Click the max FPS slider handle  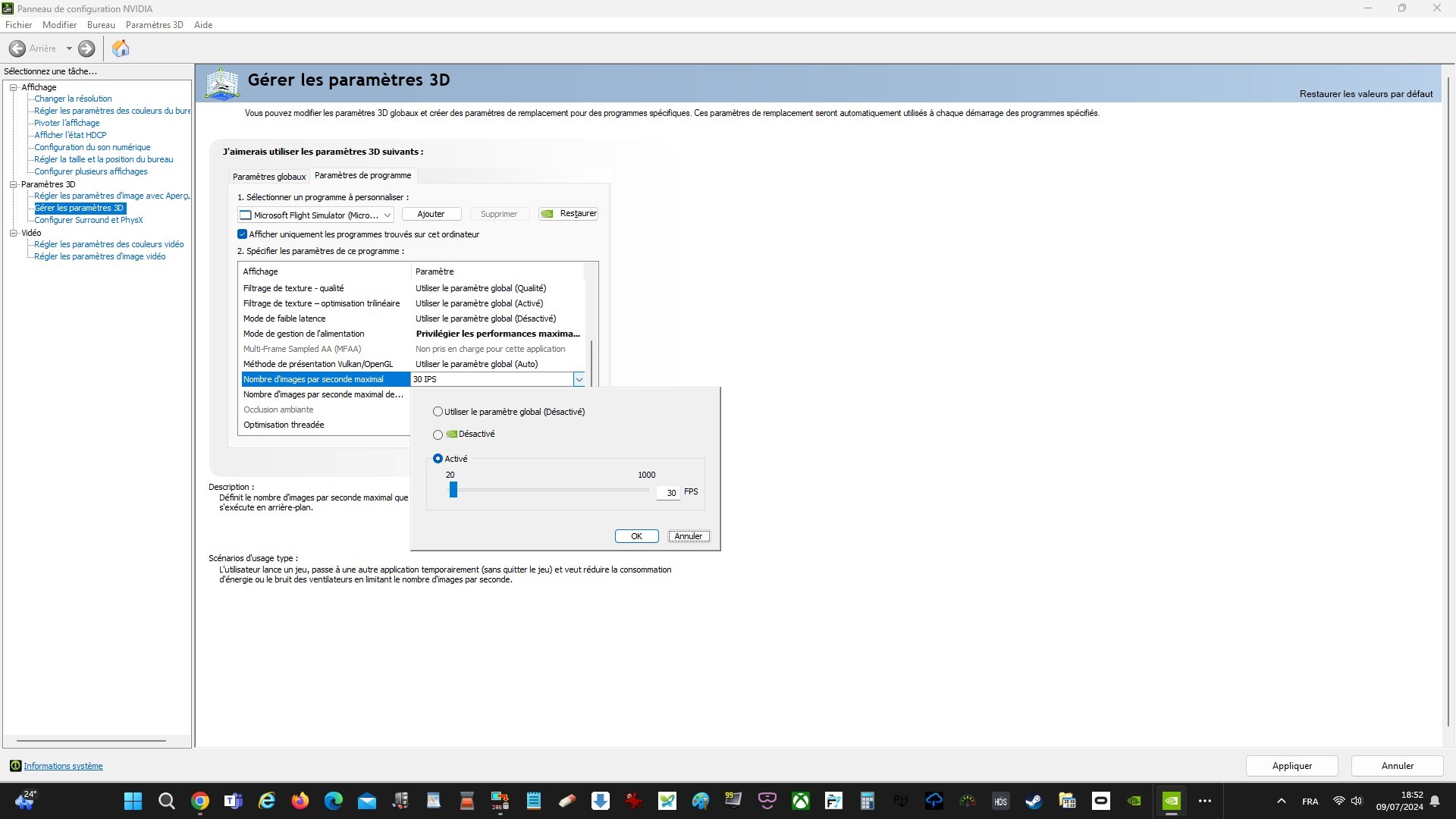click(453, 491)
